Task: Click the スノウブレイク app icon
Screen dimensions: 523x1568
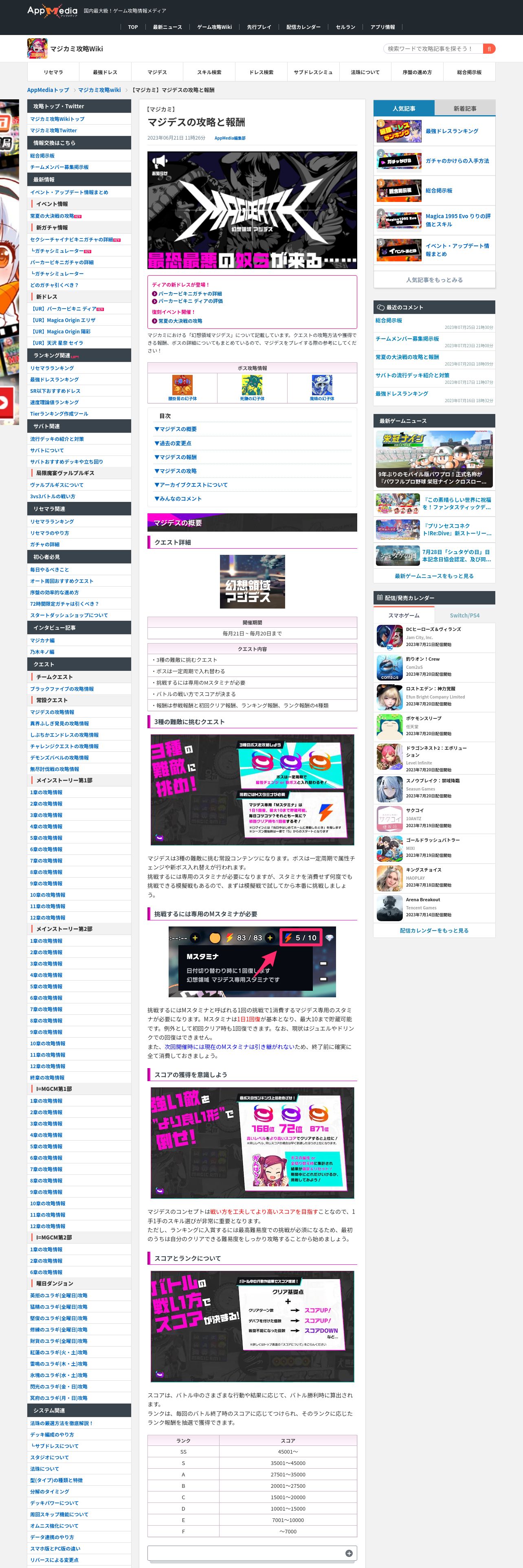Action: pos(389,789)
